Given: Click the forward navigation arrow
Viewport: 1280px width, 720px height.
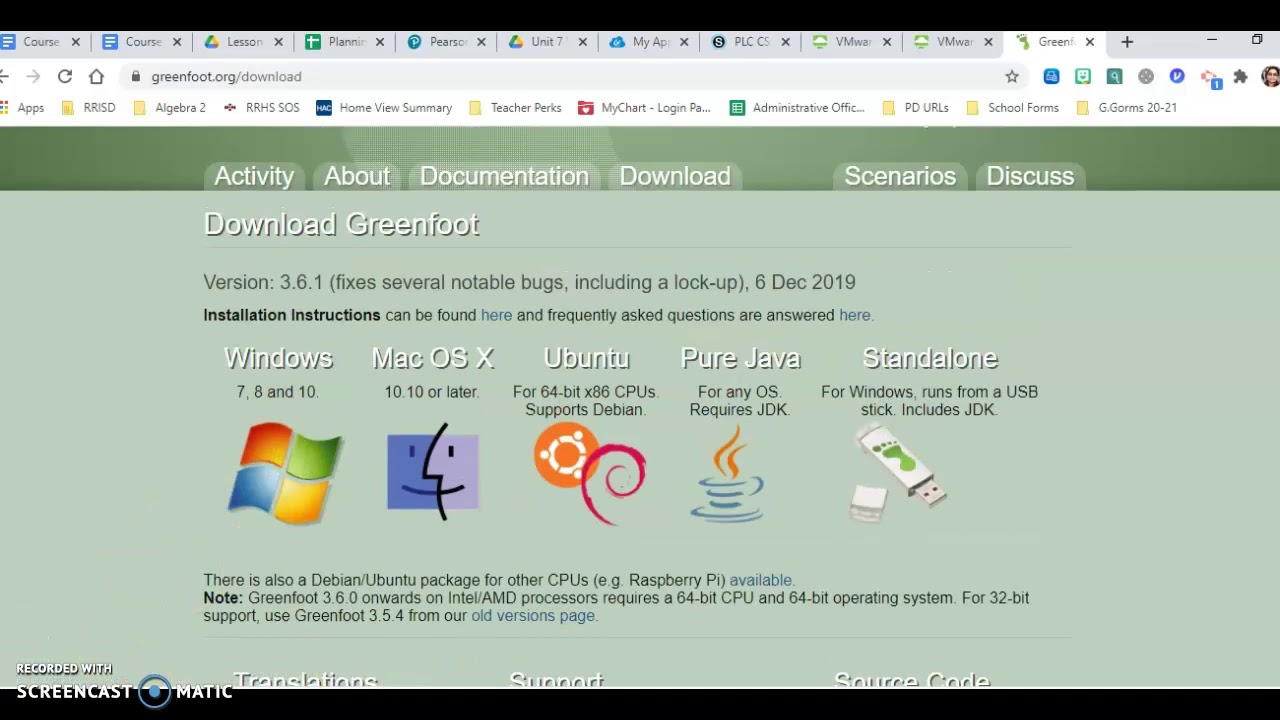Looking at the screenshot, I should coord(33,76).
